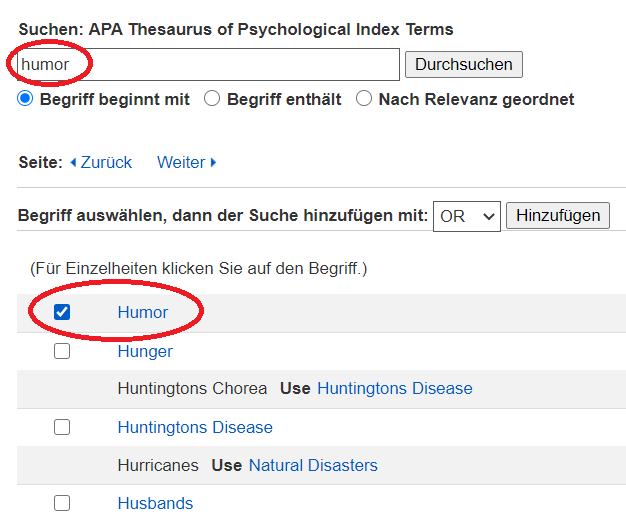The height and width of the screenshot is (518, 626).
Task: Choose 'Nach Relevanz geordnet' radio option
Action: 364,99
